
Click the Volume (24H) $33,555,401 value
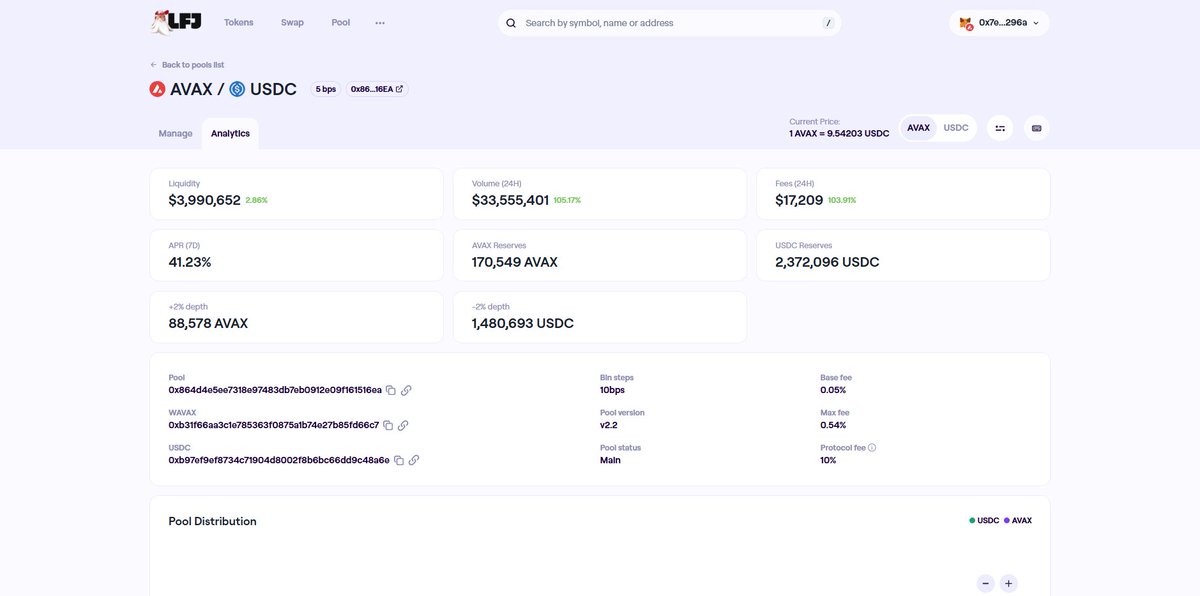pos(510,201)
